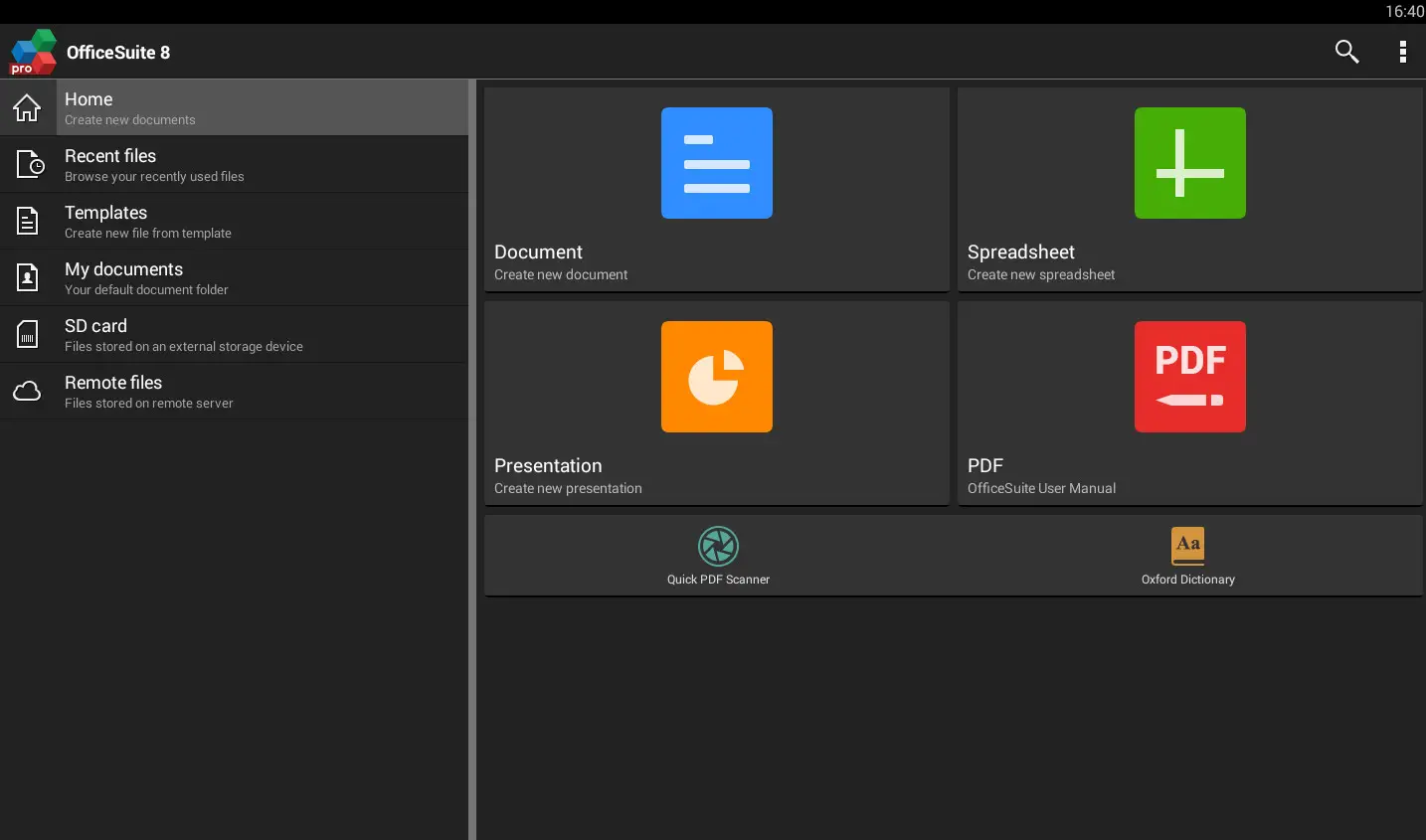This screenshot has width=1426, height=840.
Task: Browse SD card storage entry
Action: pyautogui.click(x=234, y=334)
